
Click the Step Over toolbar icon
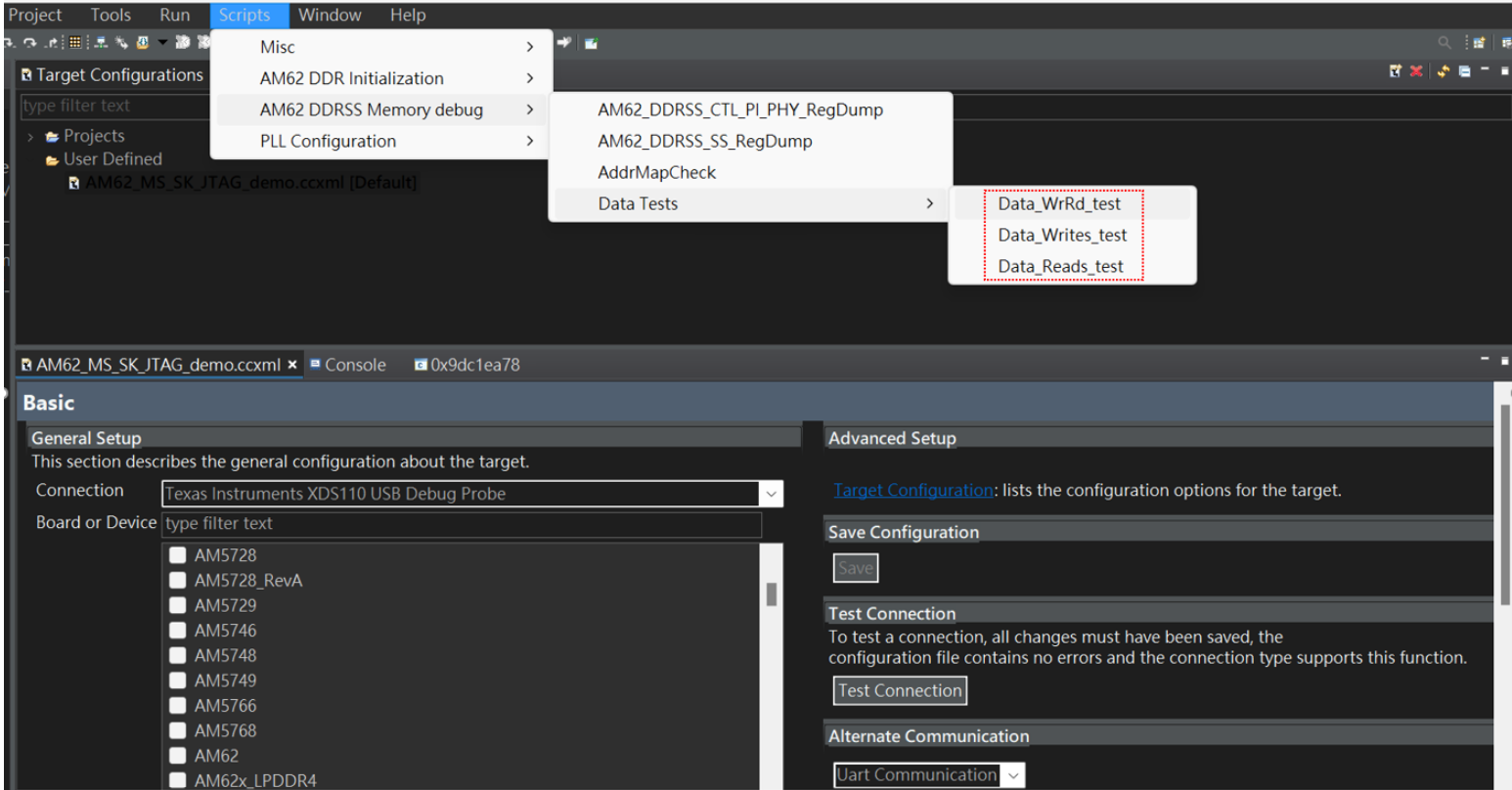click(30, 43)
